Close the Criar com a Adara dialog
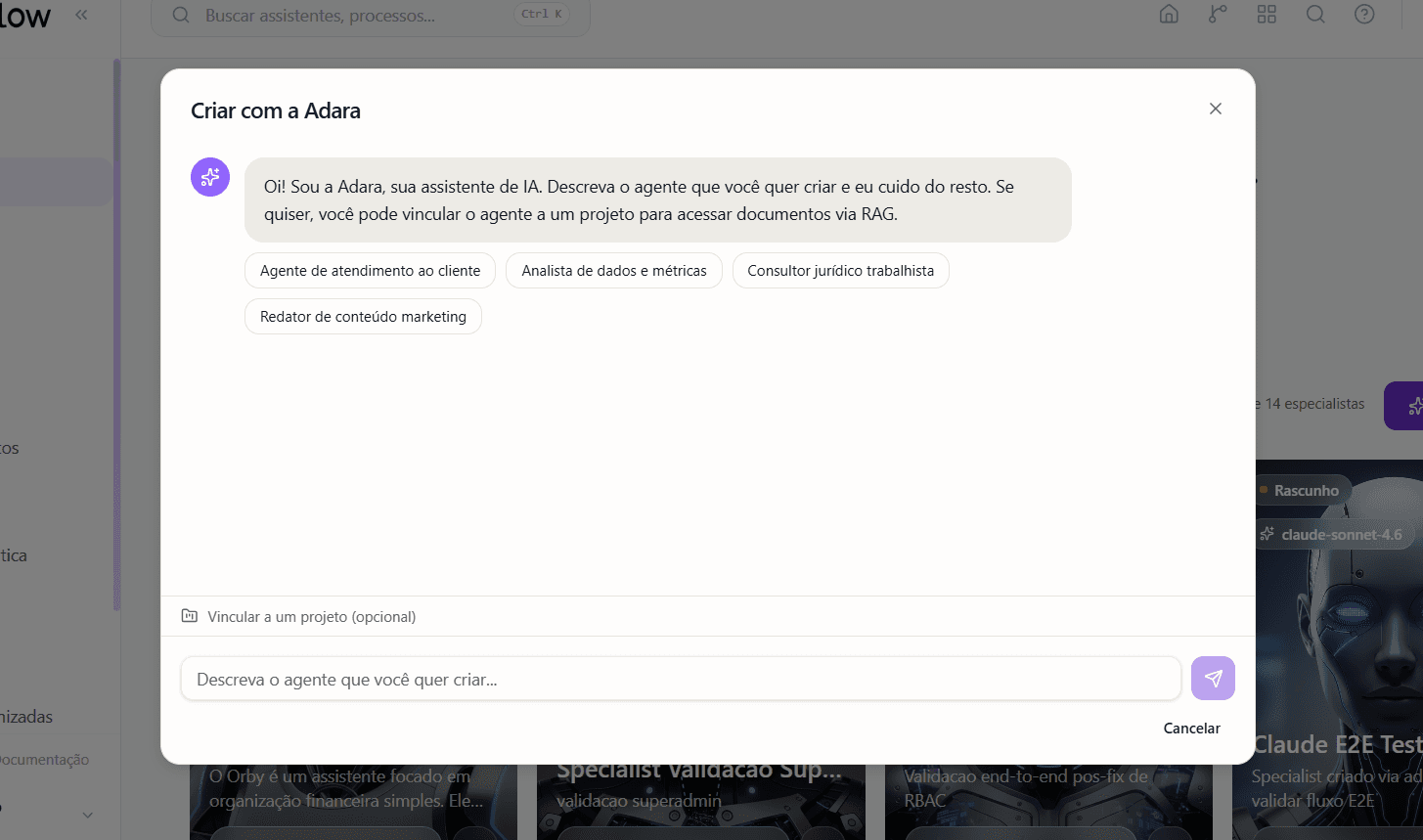 1216,109
